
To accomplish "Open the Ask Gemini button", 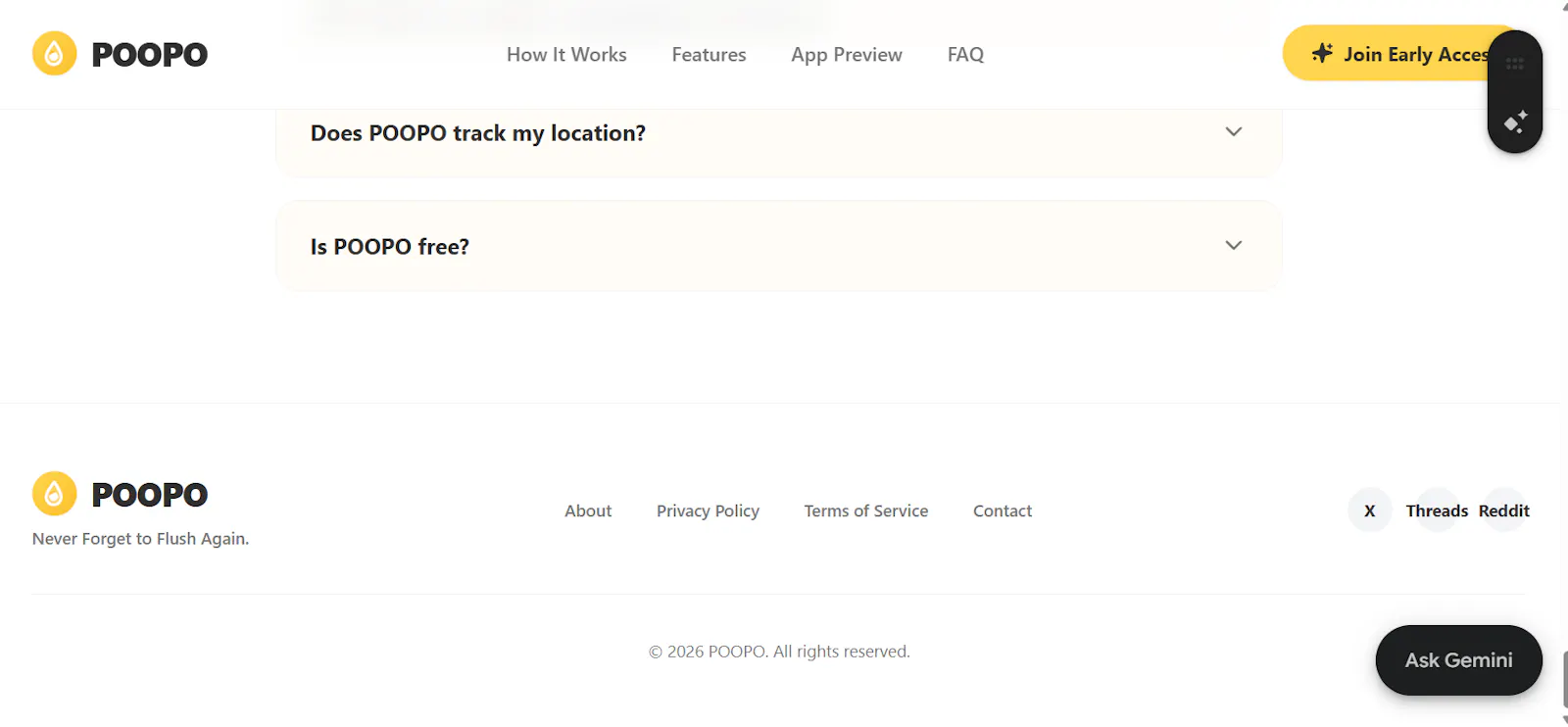I will tap(1459, 660).
